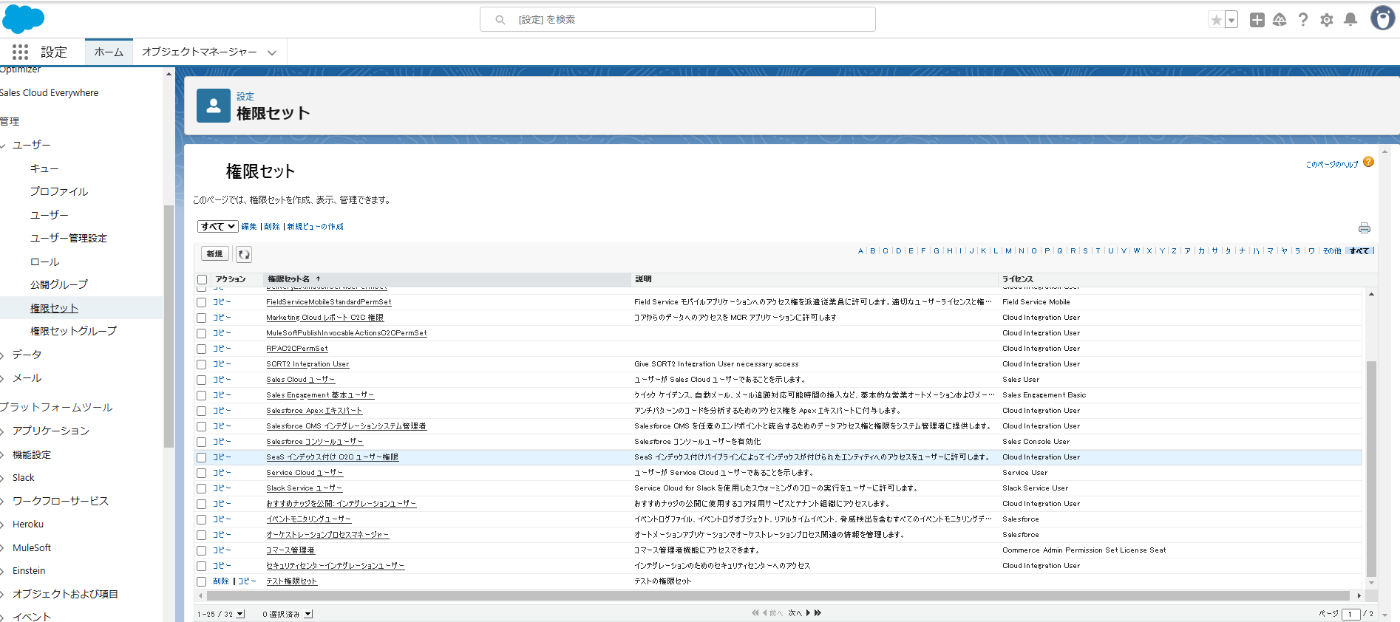Expand the アプリケーション sidebar section
Screen dimensions: 1400x622
[x=3, y=431]
